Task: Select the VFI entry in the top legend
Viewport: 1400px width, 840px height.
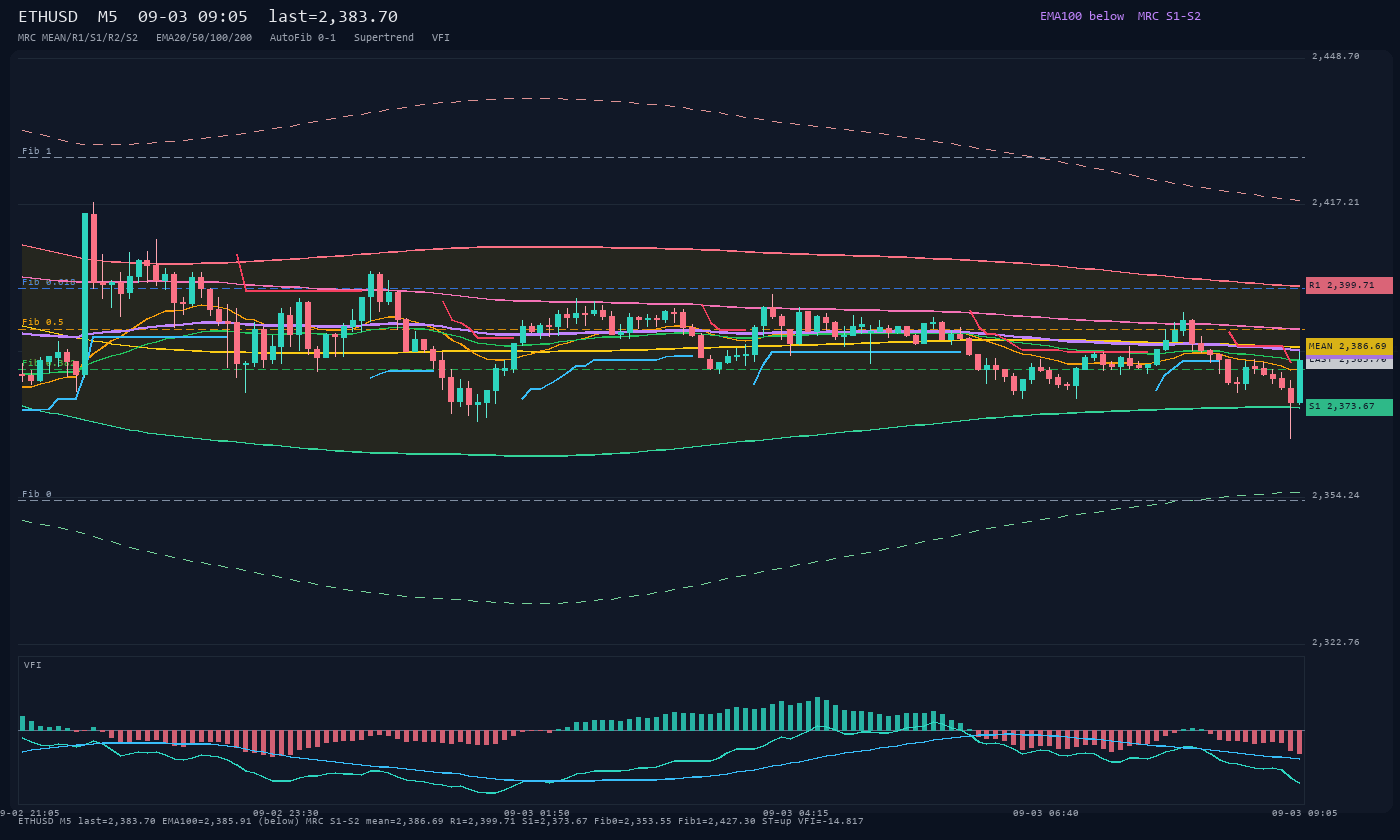Action: pos(441,38)
